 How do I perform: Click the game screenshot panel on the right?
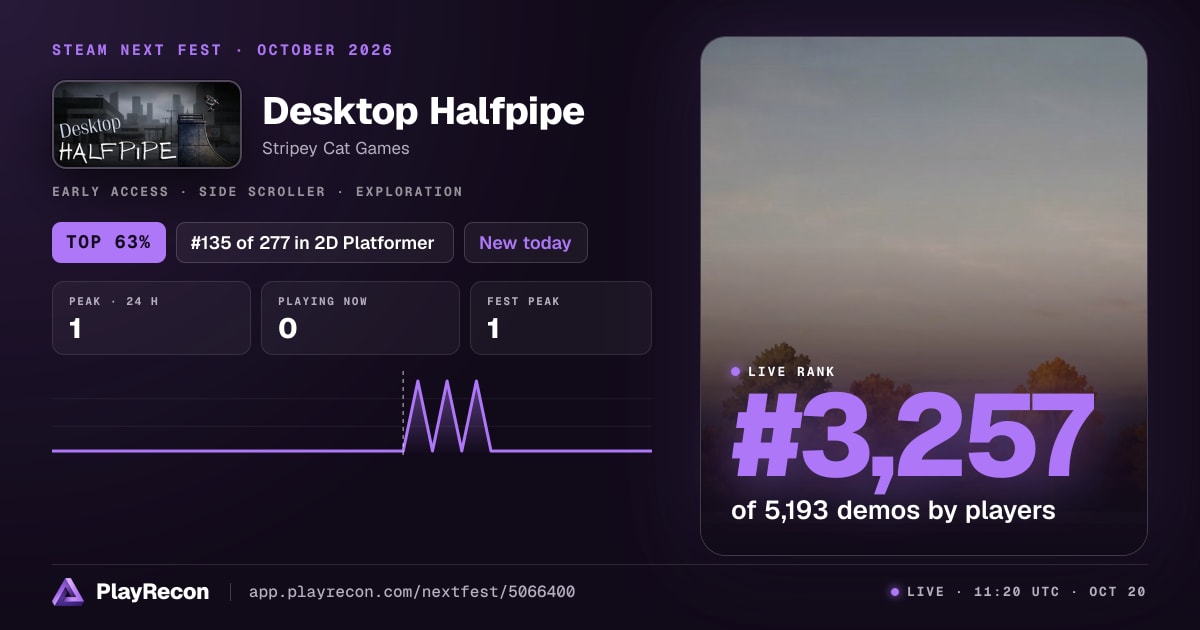pos(924,296)
